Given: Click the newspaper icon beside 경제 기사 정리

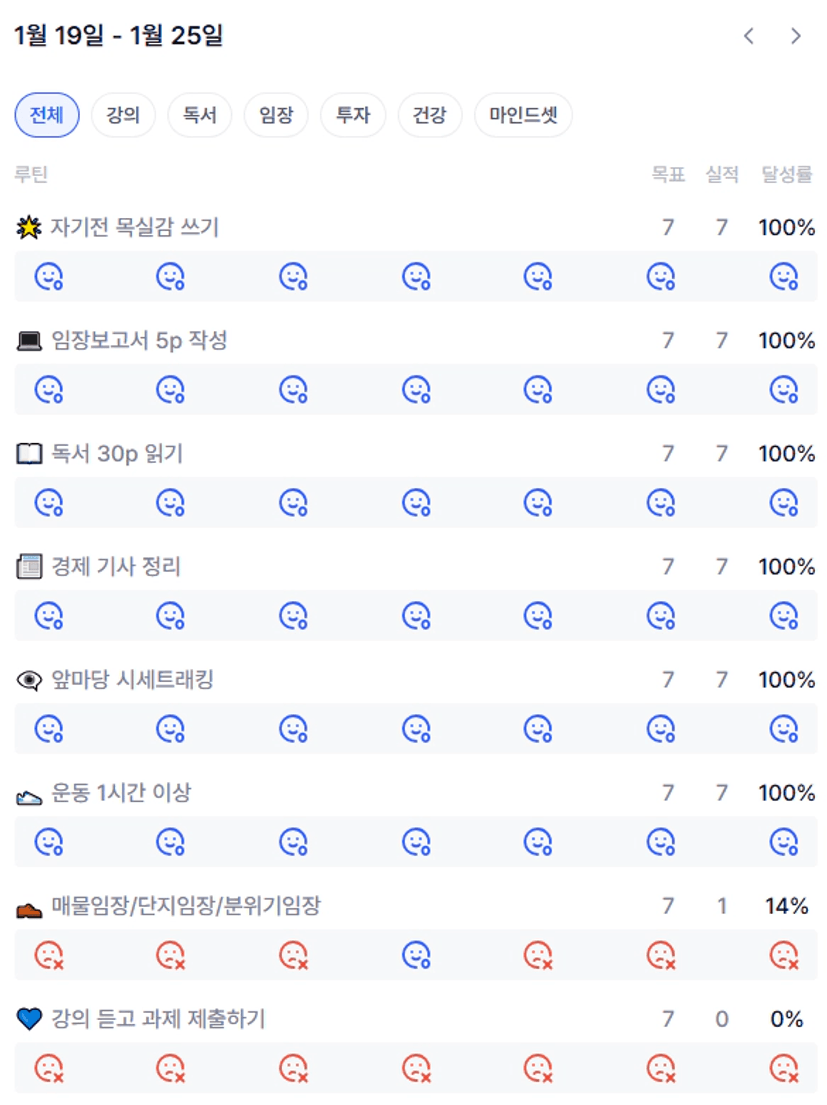Looking at the screenshot, I should [29, 567].
